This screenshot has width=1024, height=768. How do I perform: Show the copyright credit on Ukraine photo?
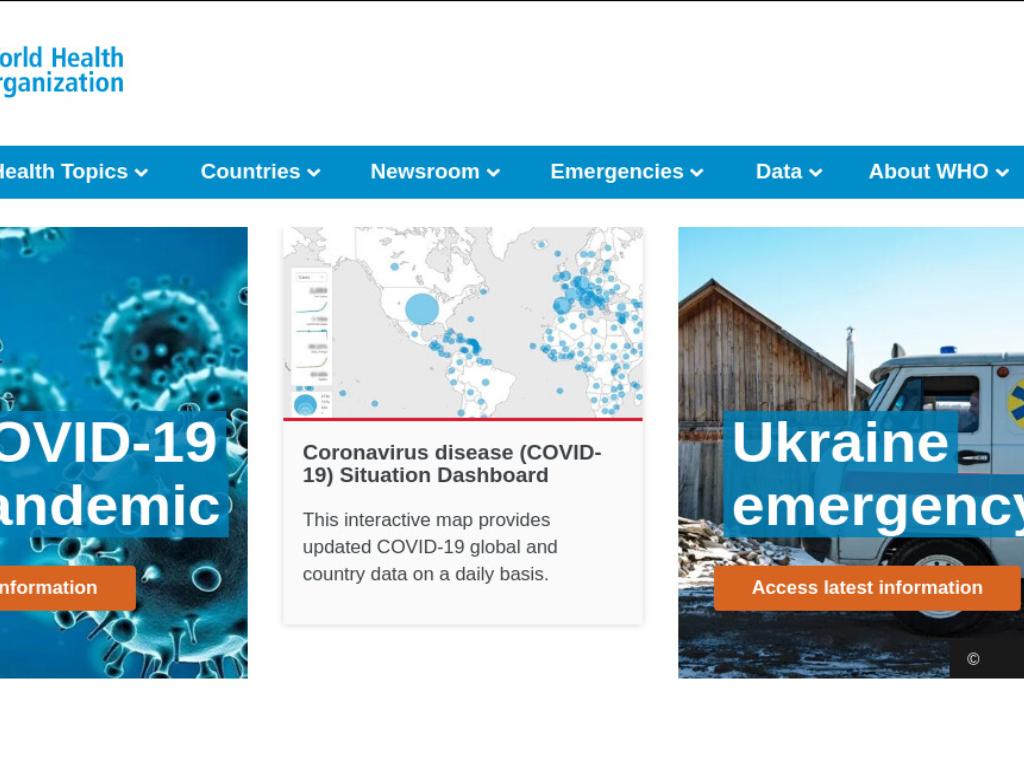pyautogui.click(x=973, y=659)
